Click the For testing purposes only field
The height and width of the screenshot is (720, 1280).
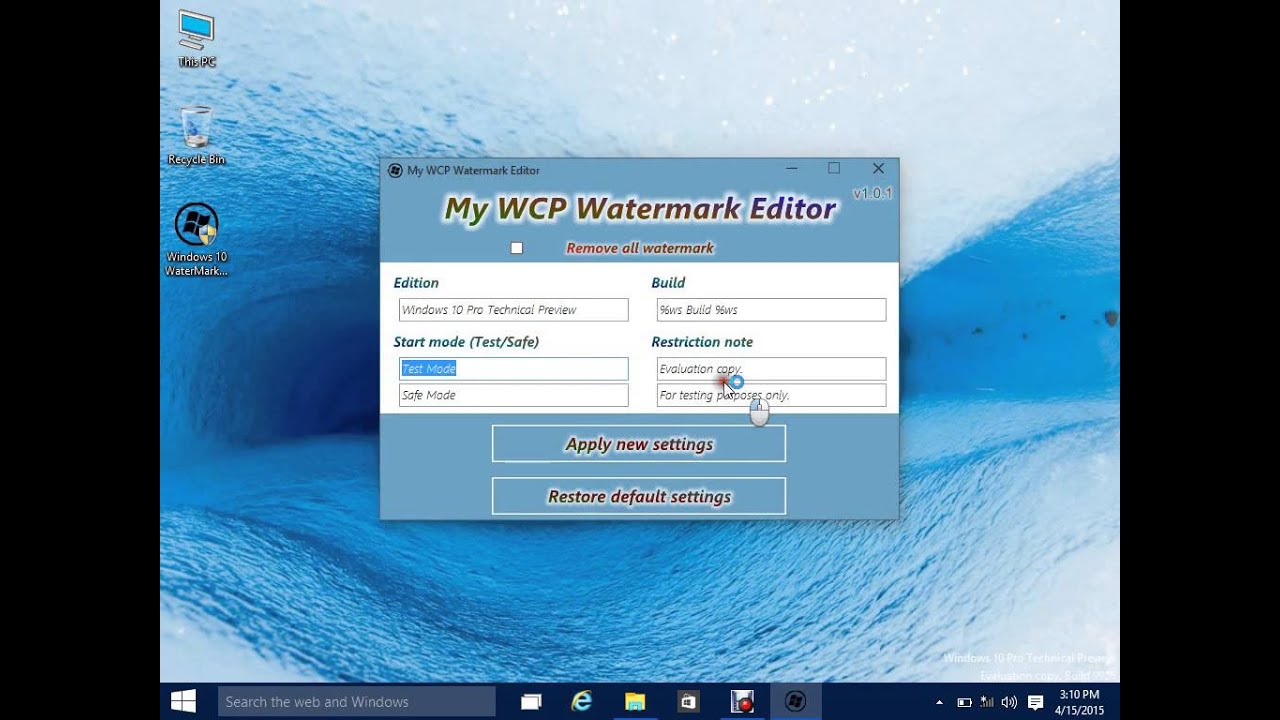coord(770,395)
